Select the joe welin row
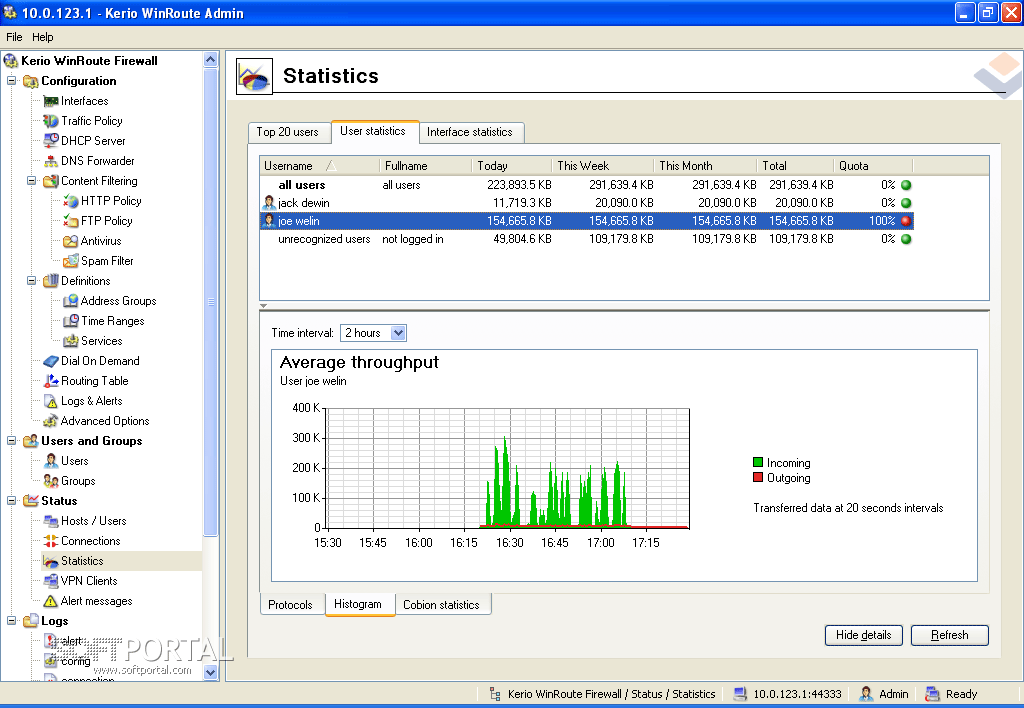Screen dimensions: 1024x708 pyautogui.click(x=586, y=221)
